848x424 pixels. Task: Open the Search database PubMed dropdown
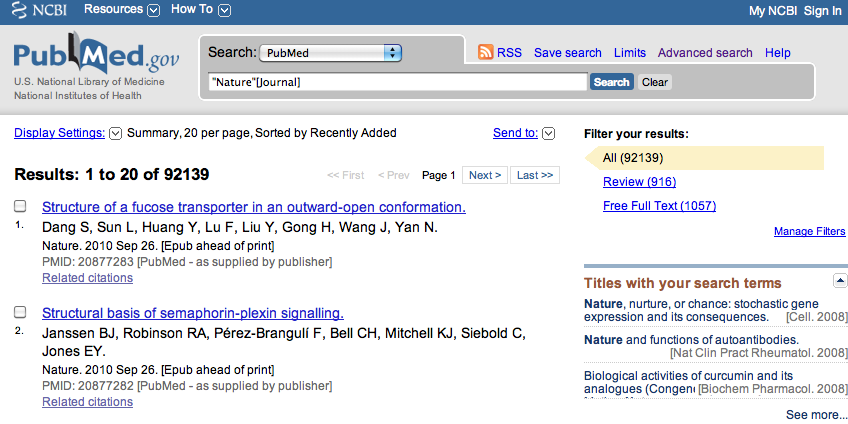330,53
